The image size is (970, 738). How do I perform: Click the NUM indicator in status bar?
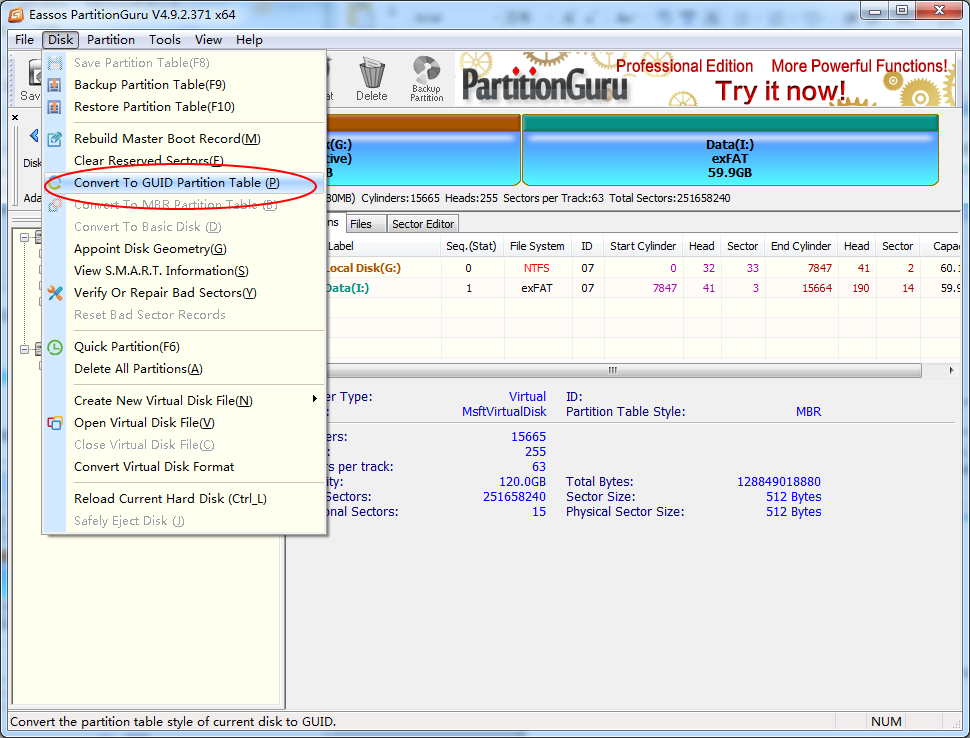point(886,722)
